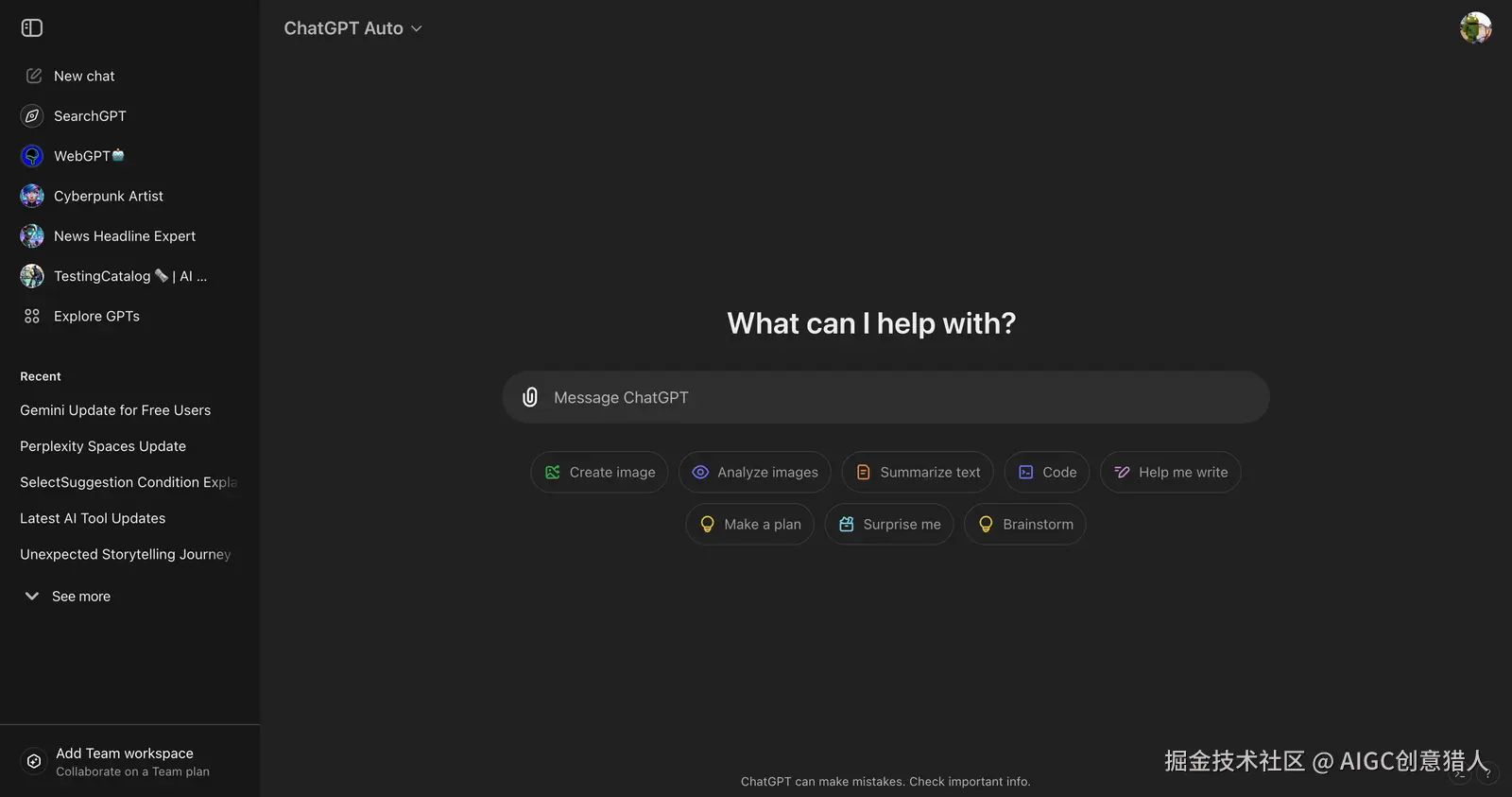Click the ChatGPT can make mistakes notice

(x=885, y=782)
